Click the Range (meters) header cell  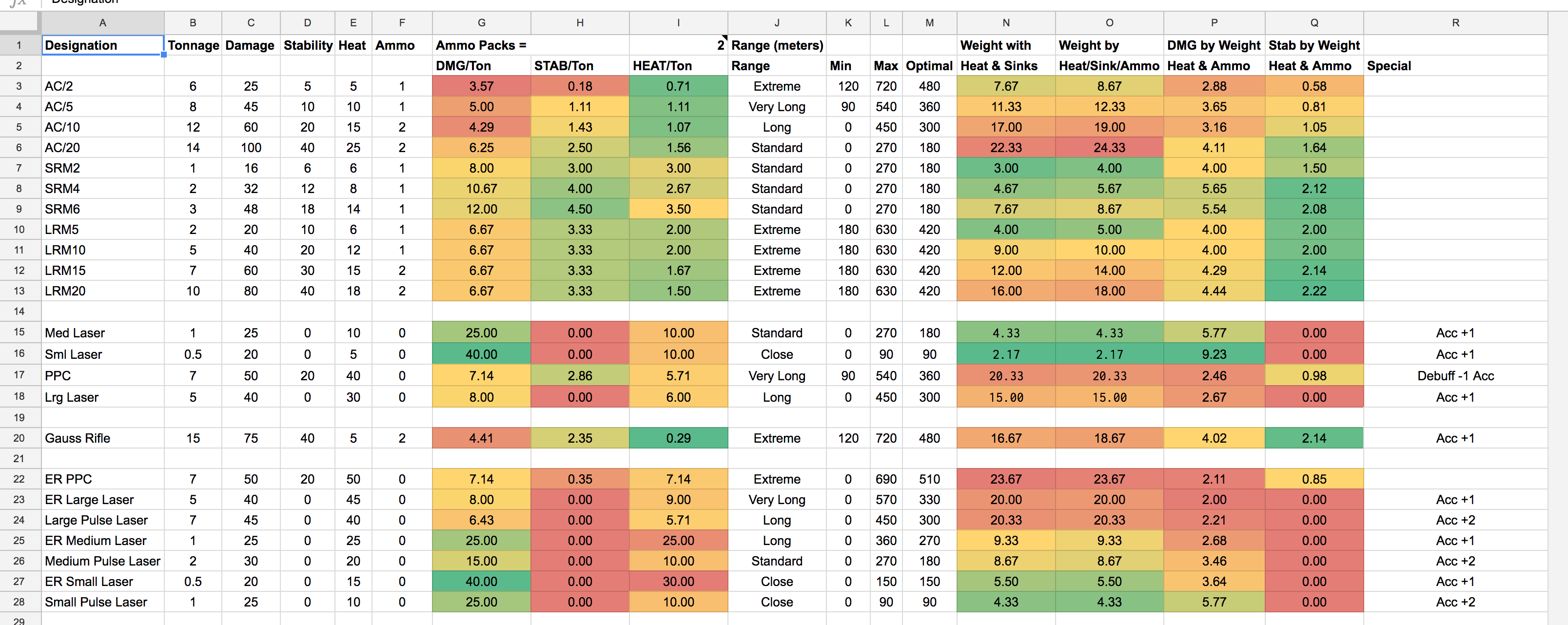777,45
